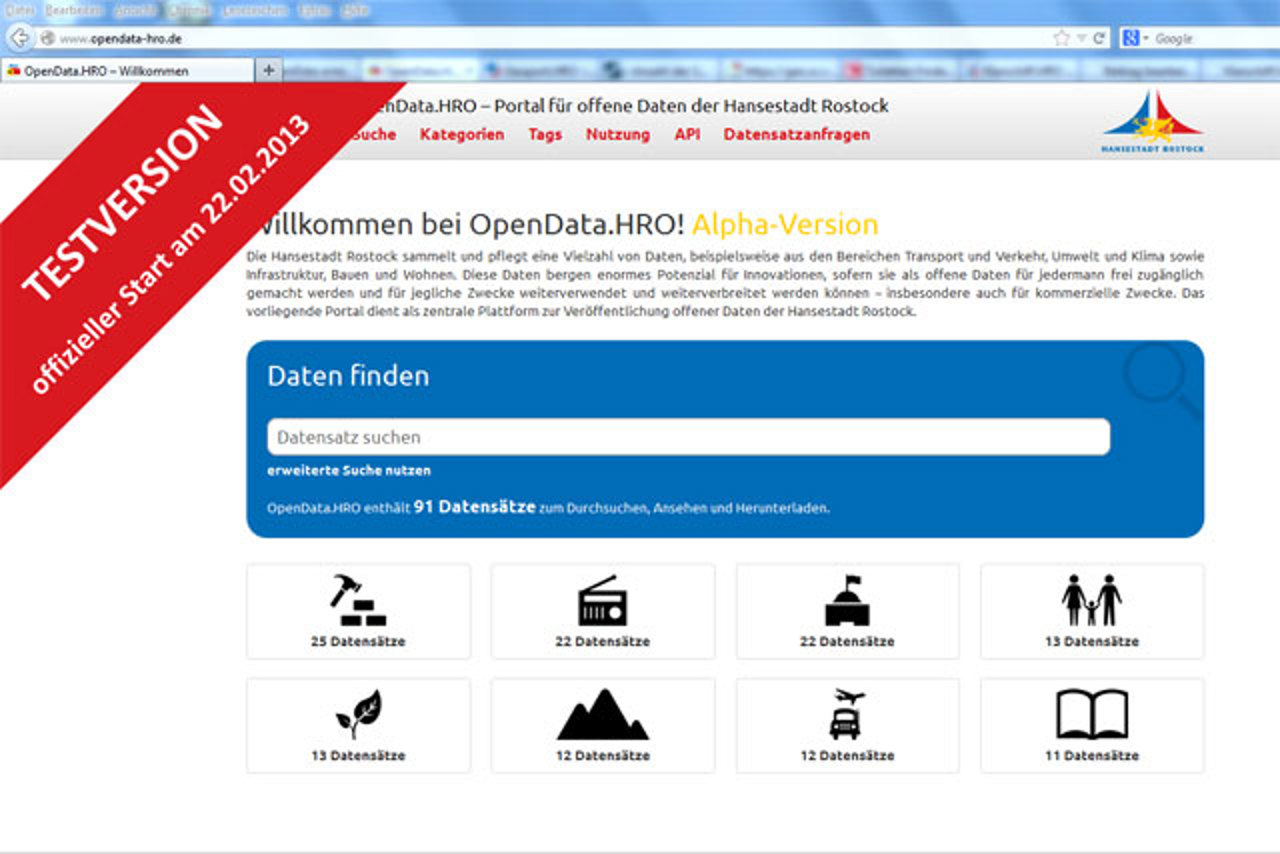Click the Daten finden heading
This screenshot has width=1280, height=854.
pos(348,376)
